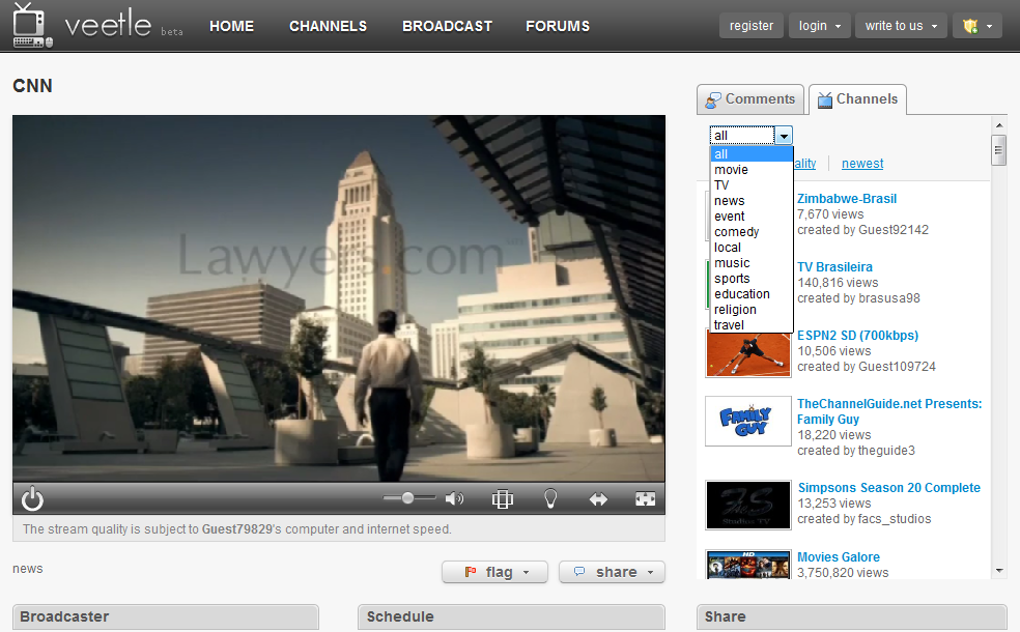Choose 'education' from the category list

(751, 295)
